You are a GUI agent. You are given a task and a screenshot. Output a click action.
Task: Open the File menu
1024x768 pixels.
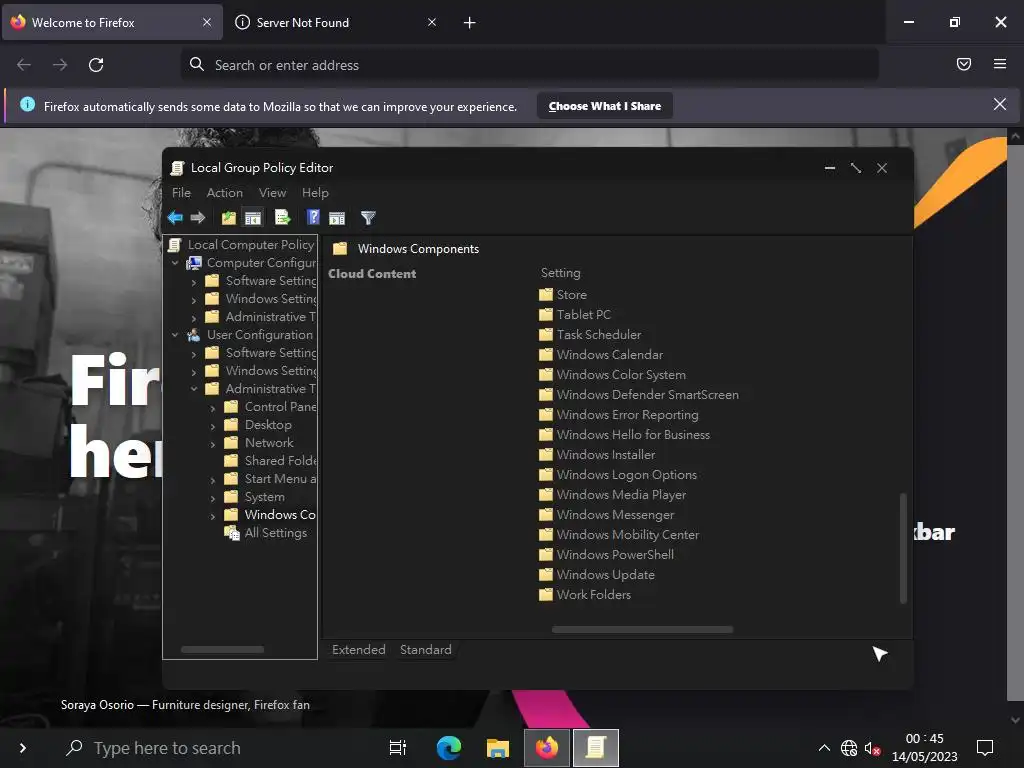(x=181, y=193)
